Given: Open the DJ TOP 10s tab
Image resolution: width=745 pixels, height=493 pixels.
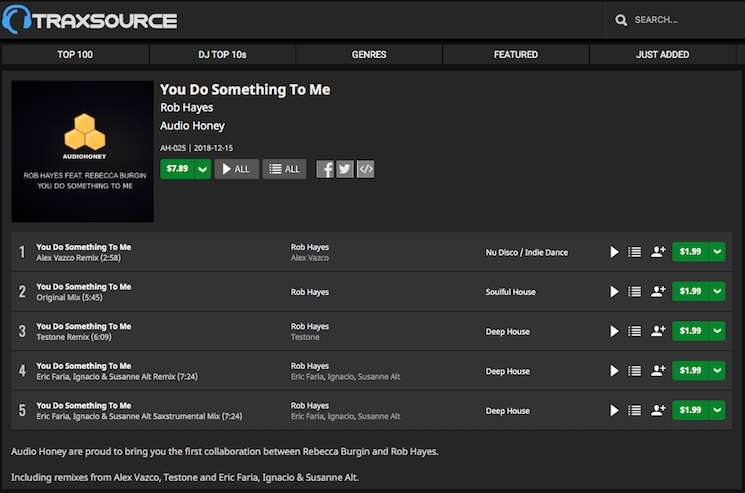Looking at the screenshot, I should pos(222,55).
